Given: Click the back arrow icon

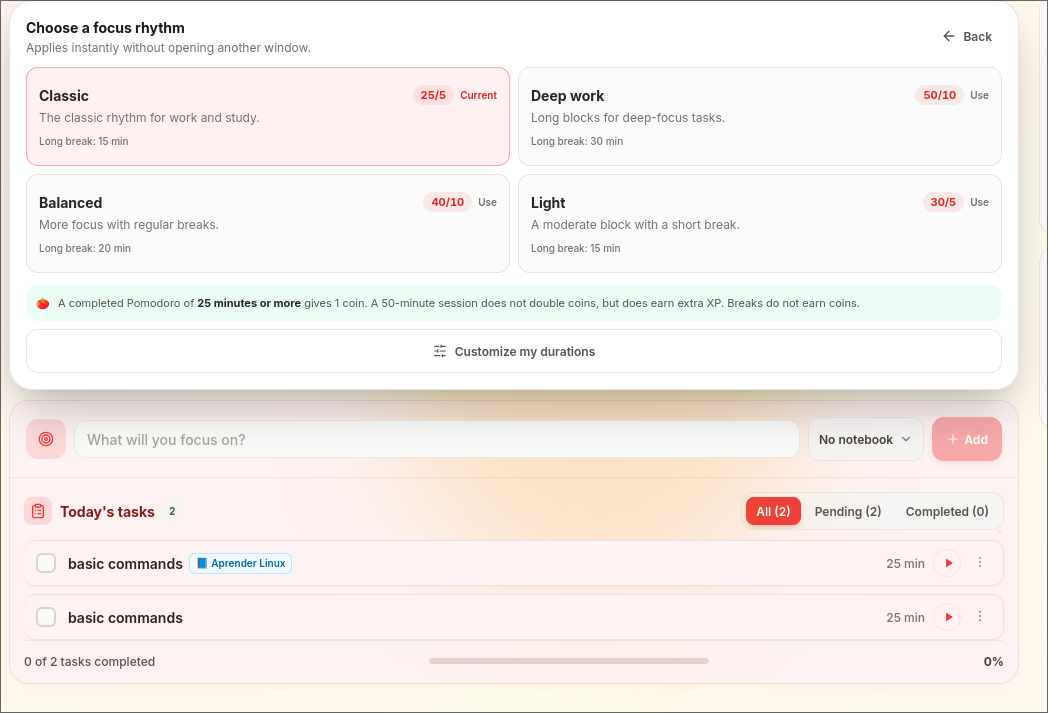Looking at the screenshot, I should click(948, 36).
